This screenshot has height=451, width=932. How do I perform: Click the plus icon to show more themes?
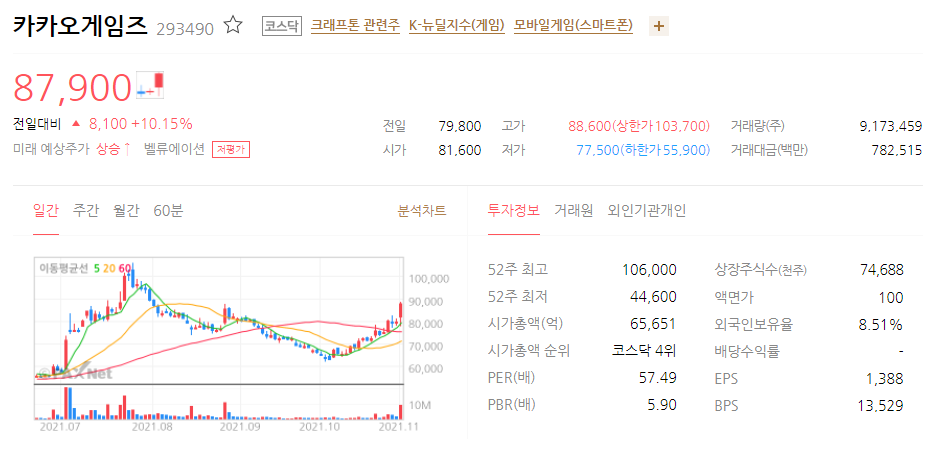click(659, 26)
